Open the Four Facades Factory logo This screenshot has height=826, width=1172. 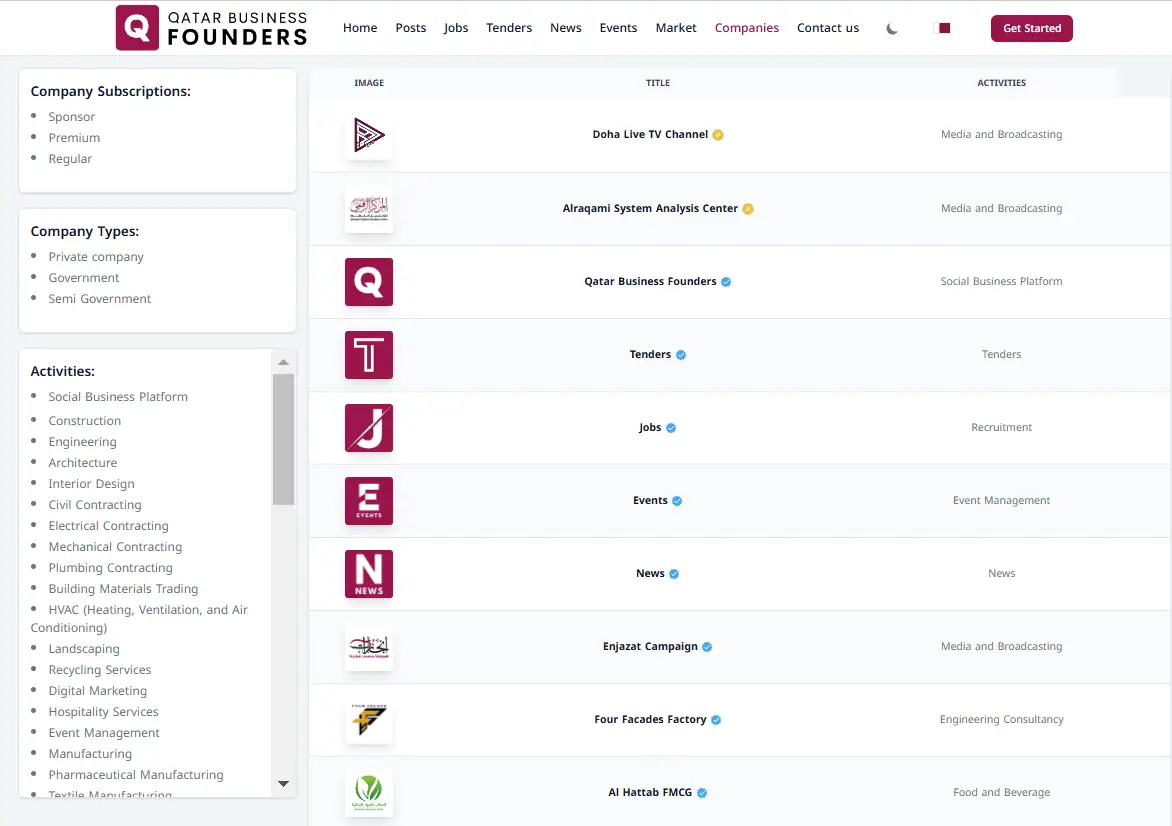click(x=368, y=720)
